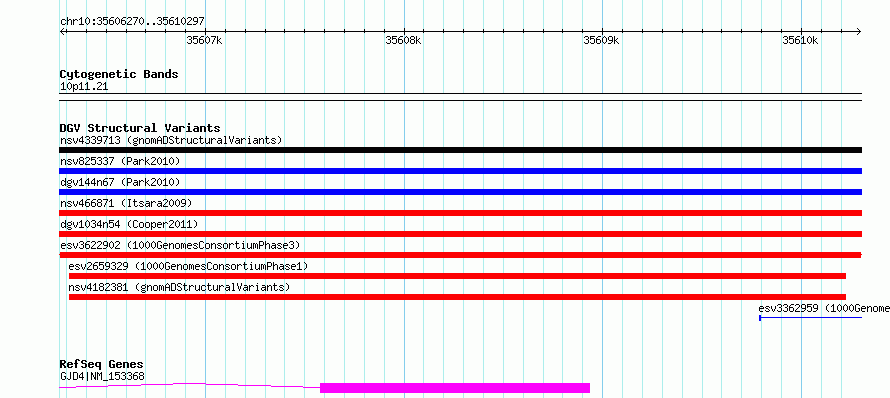This screenshot has height=398, width=890.
Task: Click label dgv144n67 (Park2010)
Action: [120, 182]
